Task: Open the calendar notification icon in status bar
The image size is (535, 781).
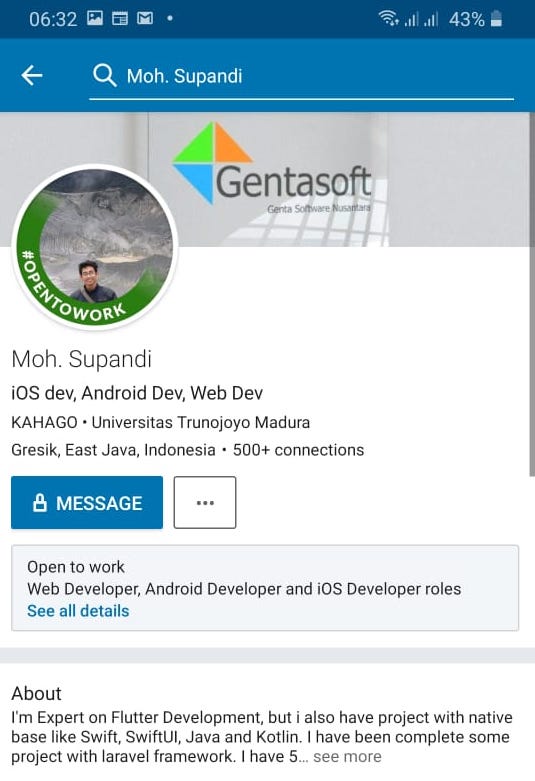Action: click(120, 19)
